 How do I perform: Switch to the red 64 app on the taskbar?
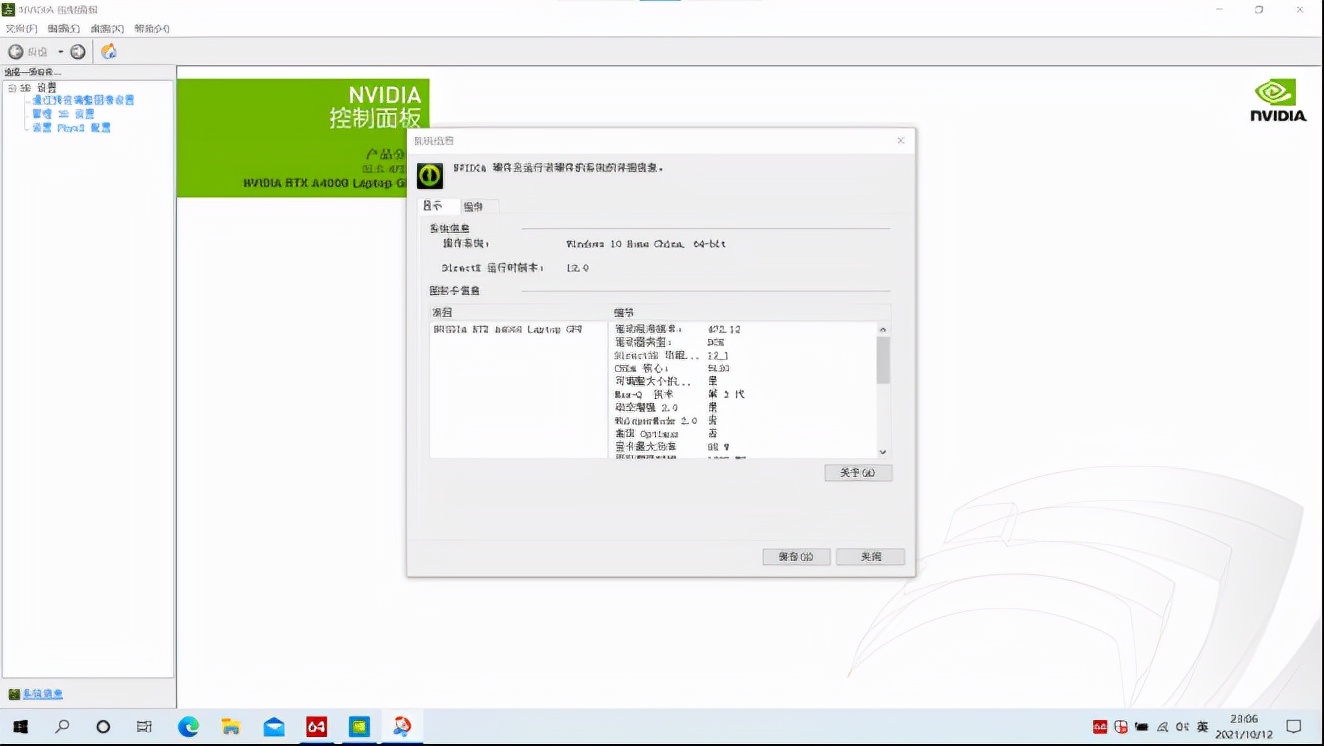(317, 727)
